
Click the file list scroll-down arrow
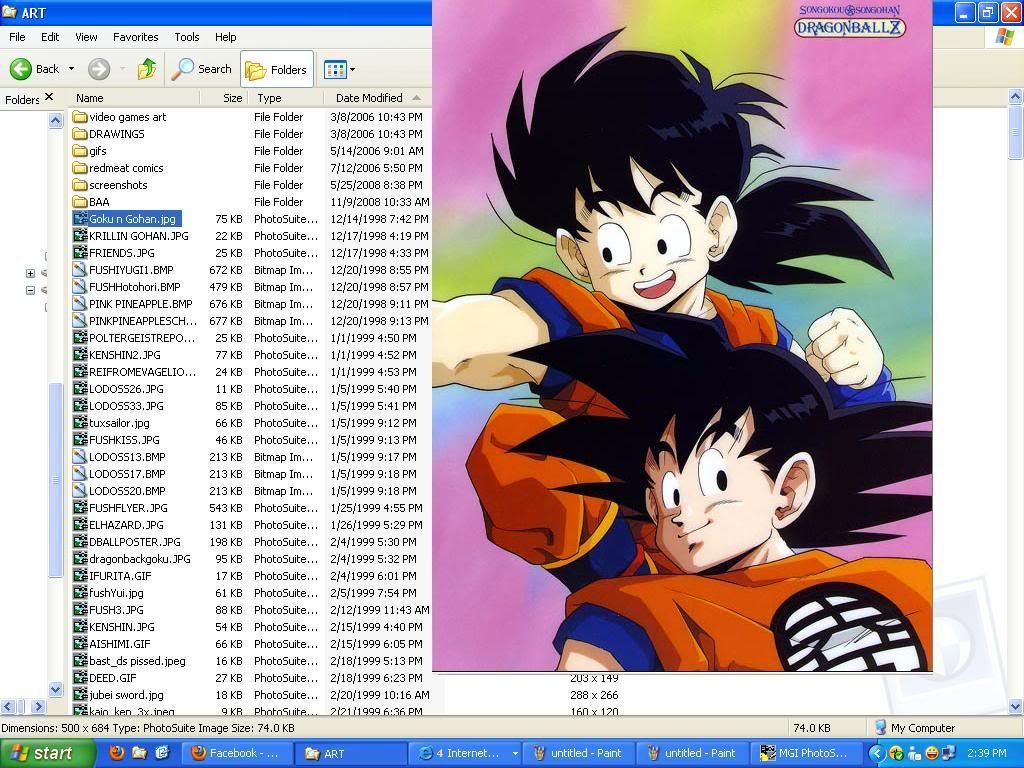(1016, 705)
